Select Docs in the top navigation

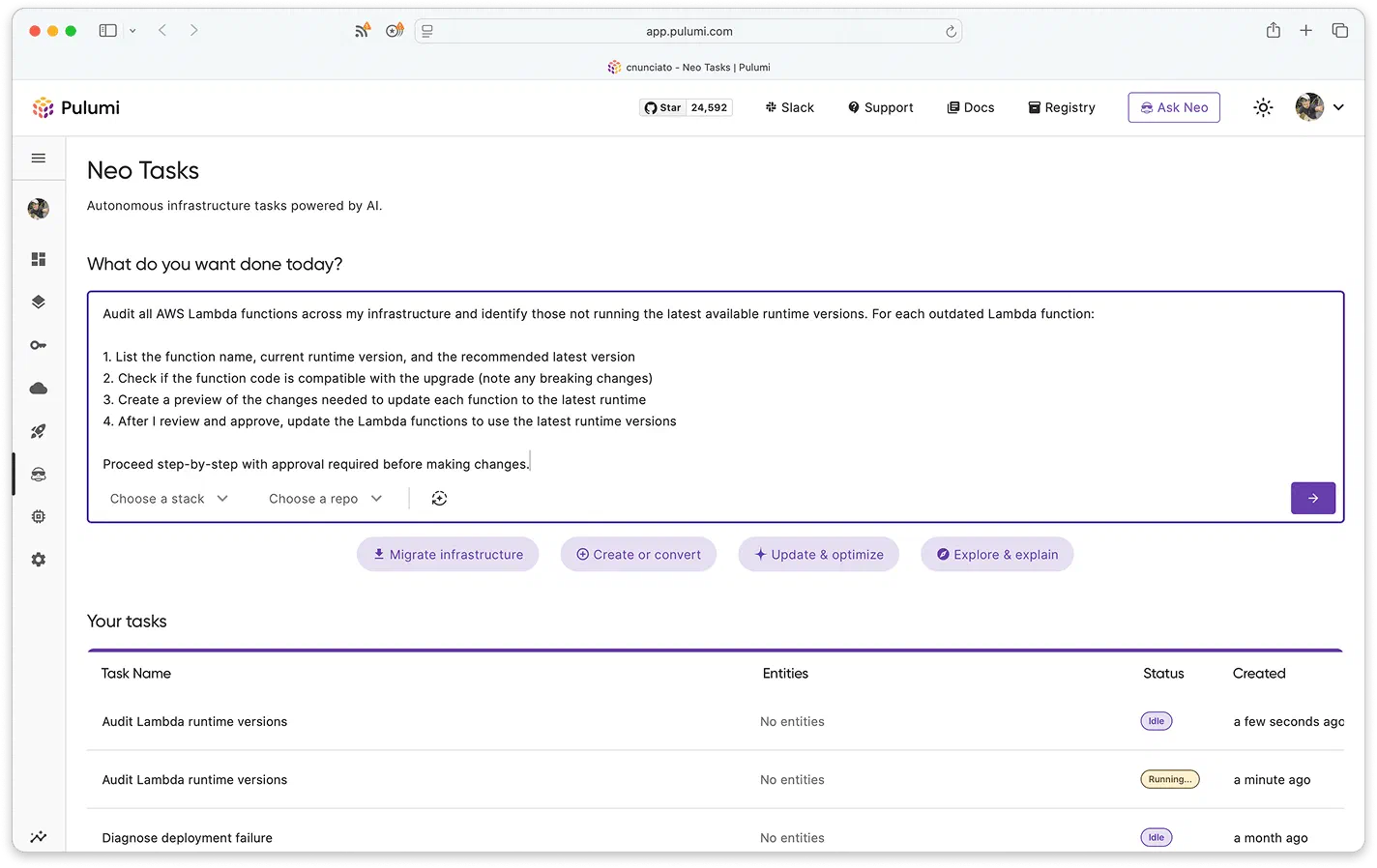[x=970, y=107]
